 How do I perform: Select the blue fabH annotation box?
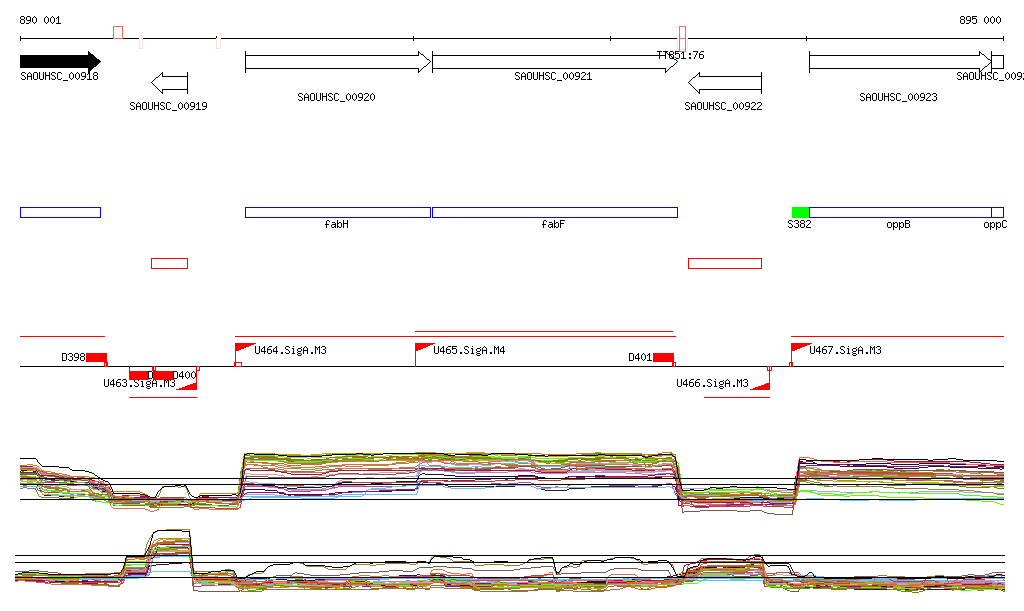pos(338,212)
